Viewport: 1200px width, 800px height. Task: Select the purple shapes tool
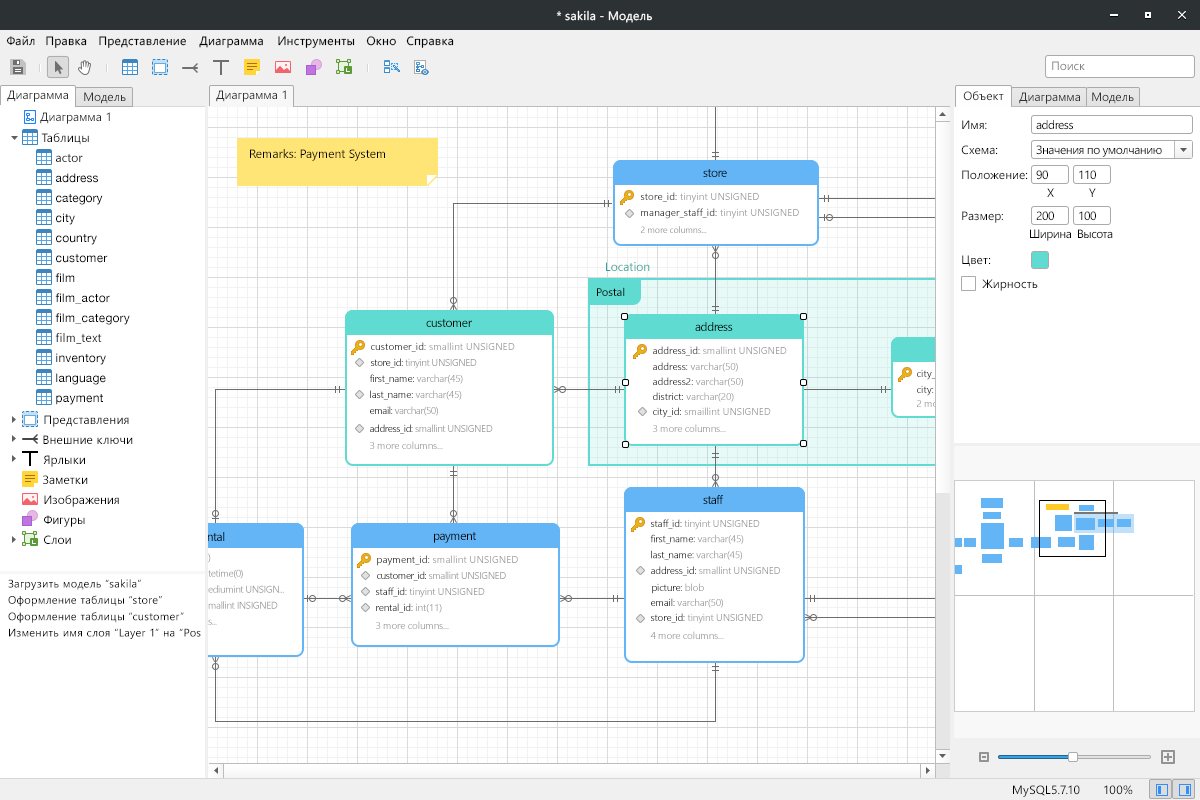click(x=313, y=67)
